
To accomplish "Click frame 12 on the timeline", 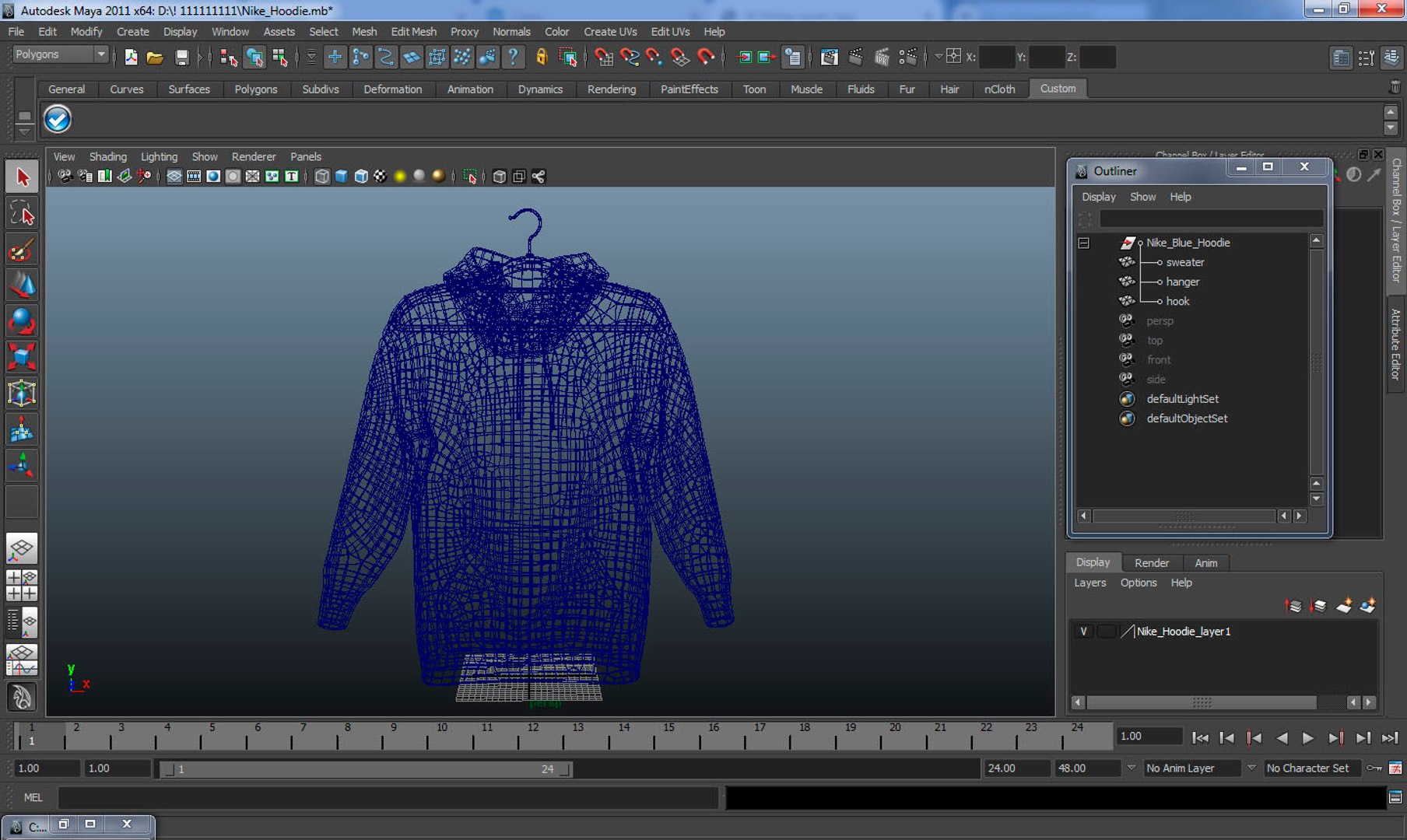I will [533, 735].
